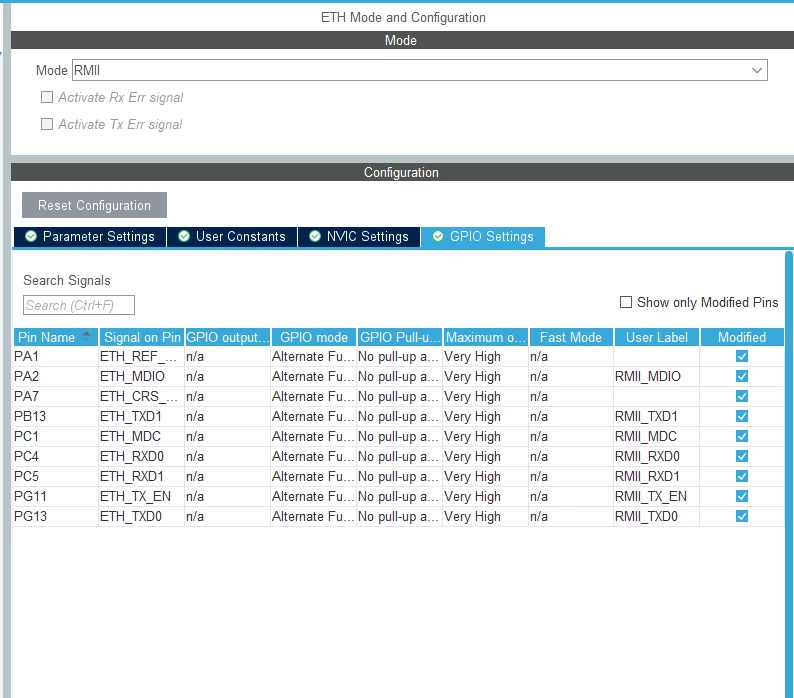
Task: Click the Pin Name sort arrow icon
Action: click(x=86, y=335)
